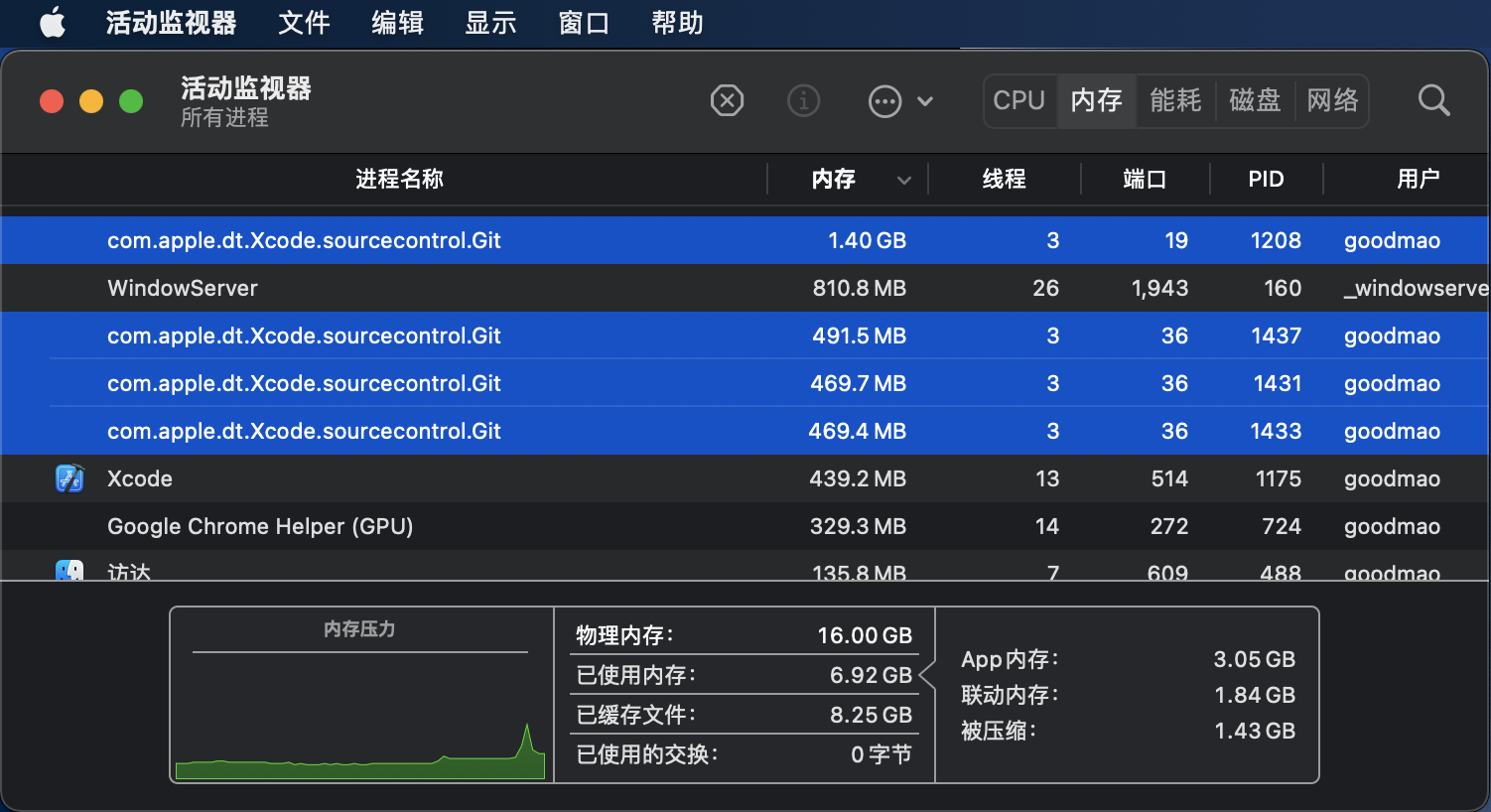Screen dimensions: 1491x812
Task: Select the Git process using 491.5 MB
Action: coord(745,336)
